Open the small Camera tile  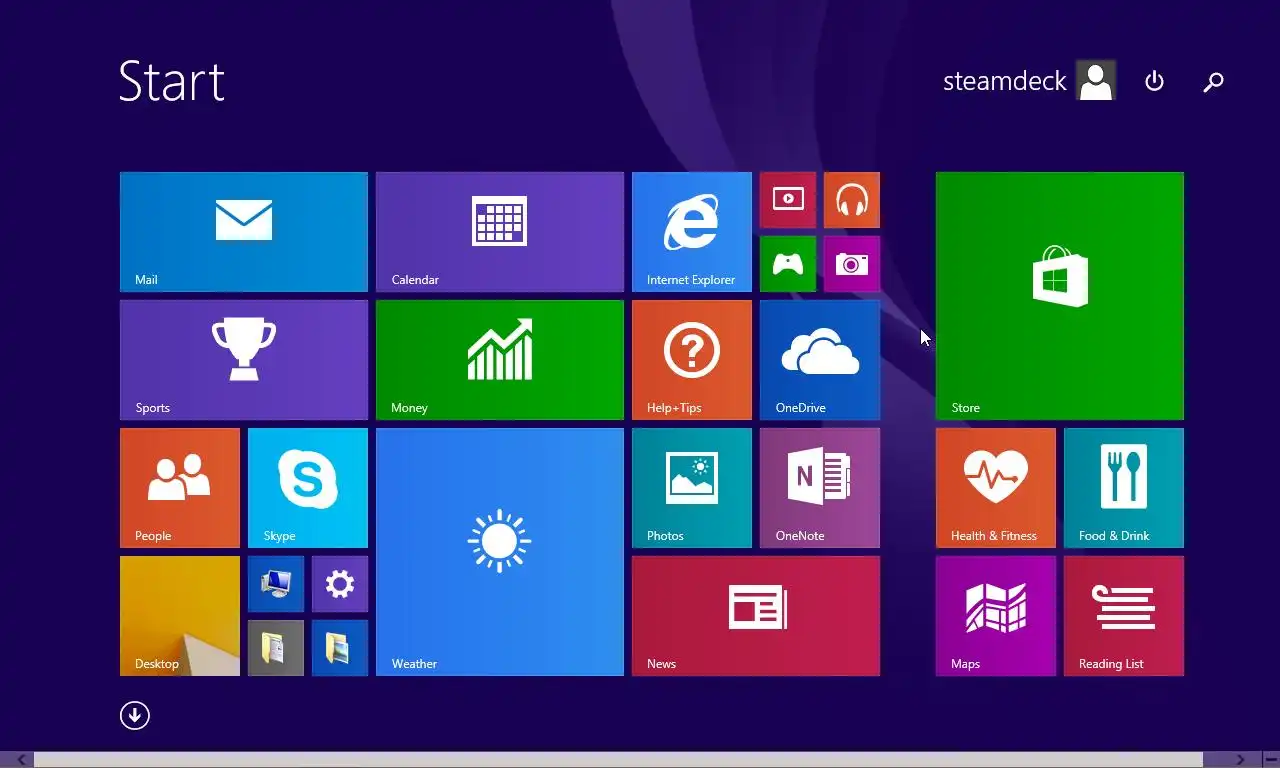(x=852, y=264)
